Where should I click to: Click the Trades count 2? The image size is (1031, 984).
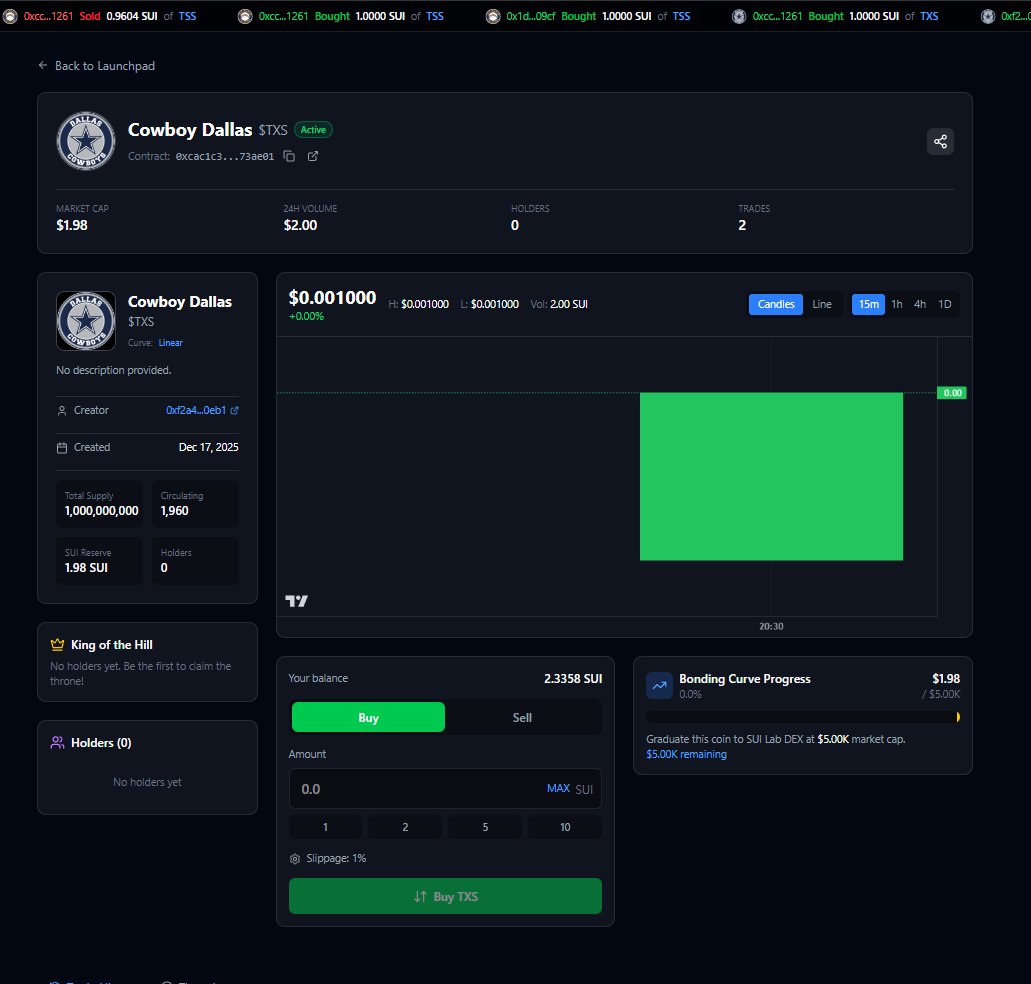coord(742,225)
